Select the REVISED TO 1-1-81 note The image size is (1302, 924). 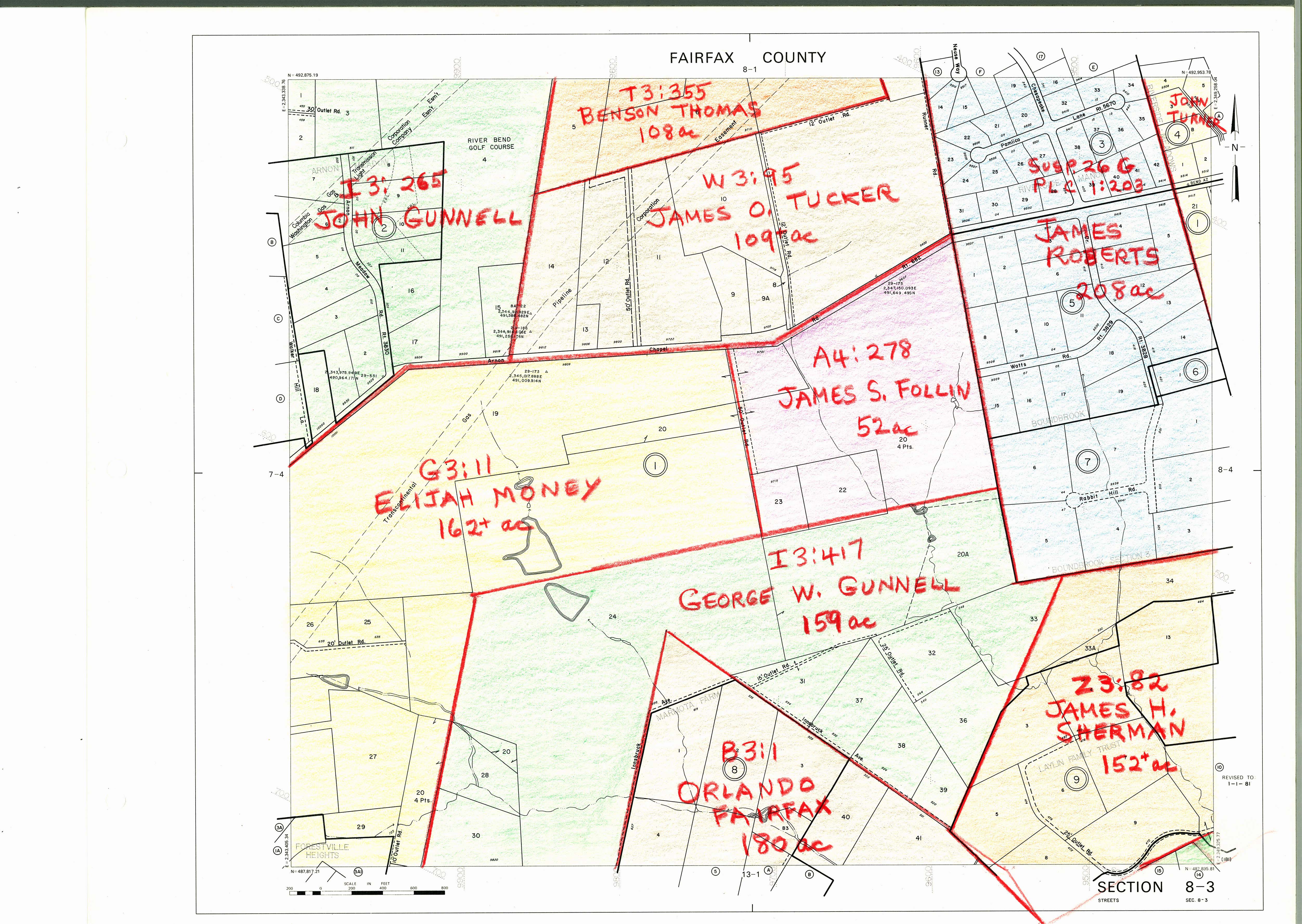[1237, 780]
